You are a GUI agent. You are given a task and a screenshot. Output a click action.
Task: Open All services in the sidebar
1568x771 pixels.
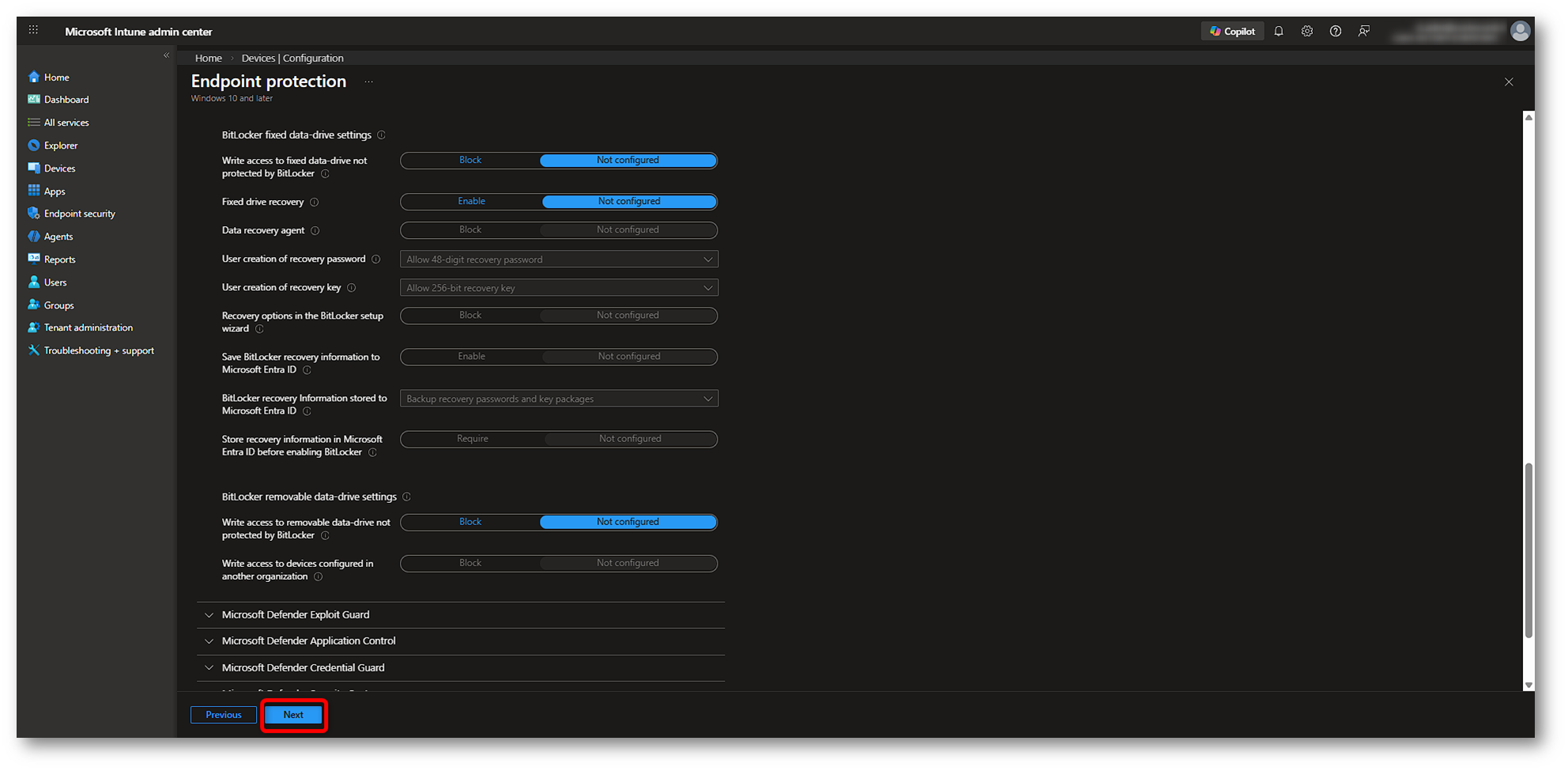click(x=66, y=123)
